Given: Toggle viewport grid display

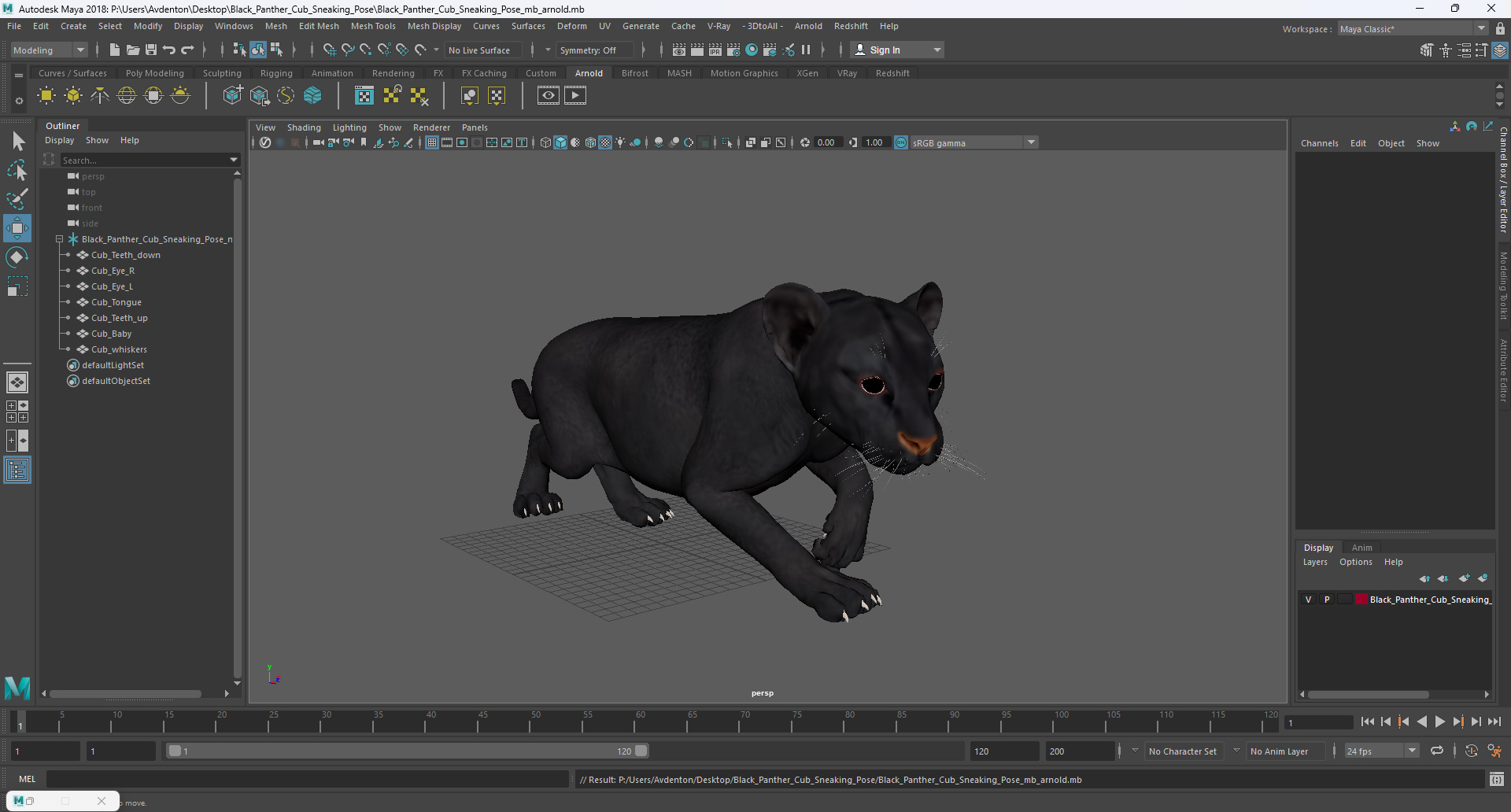Looking at the screenshot, I should (x=432, y=142).
